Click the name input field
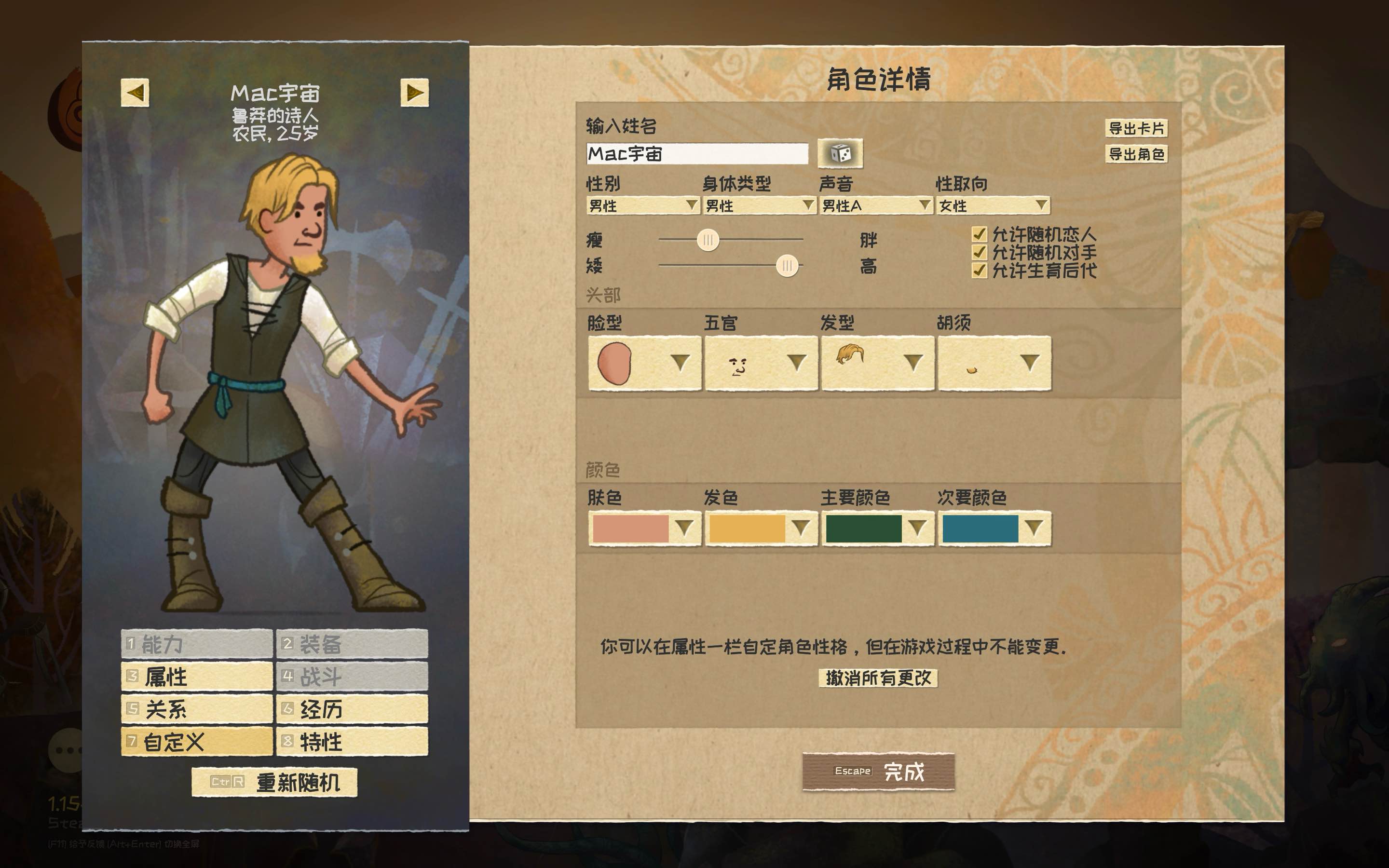Screen dimensions: 1389x868 697,153
